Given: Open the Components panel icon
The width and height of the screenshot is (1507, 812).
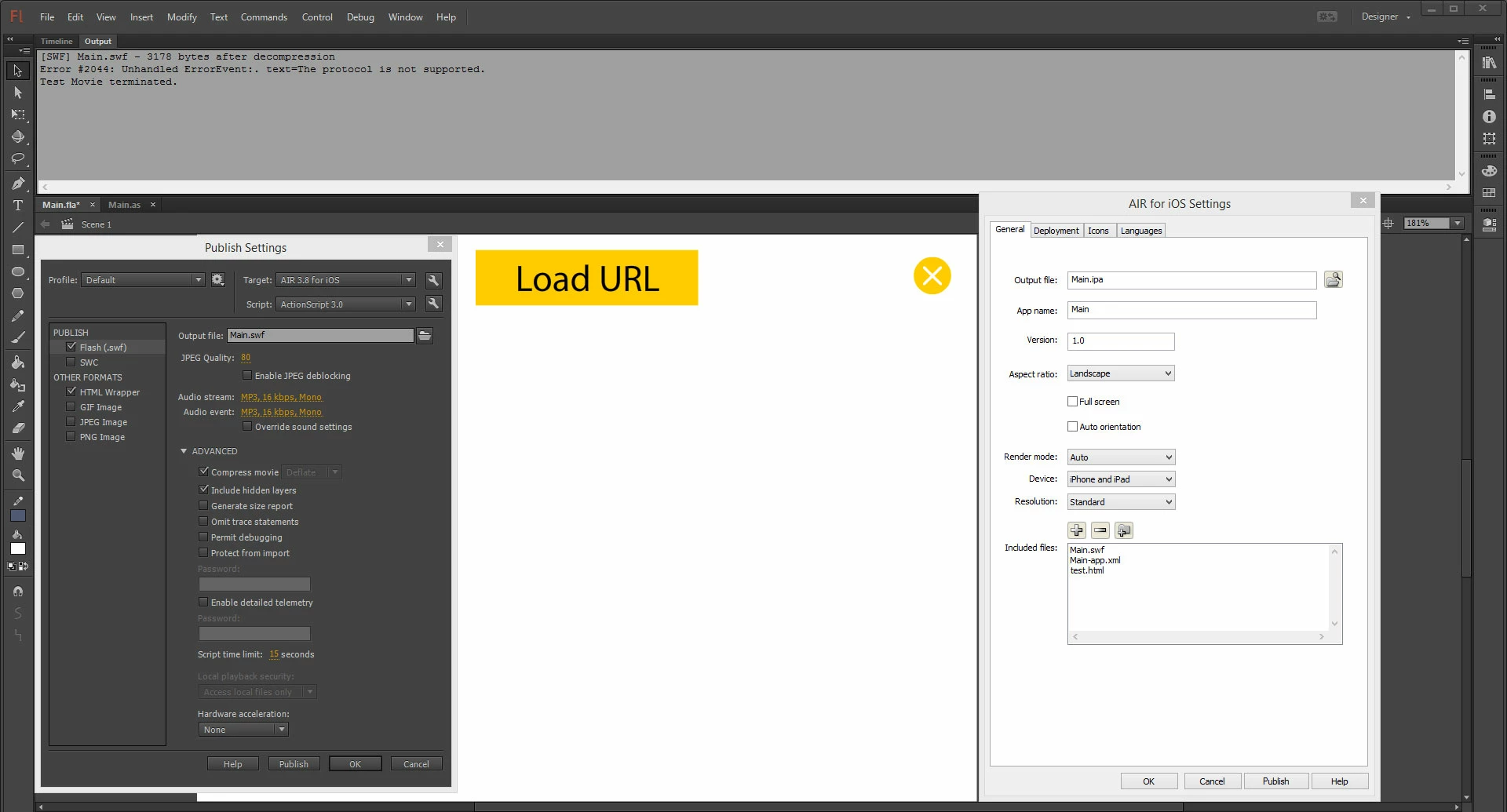Looking at the screenshot, I should [1489, 224].
